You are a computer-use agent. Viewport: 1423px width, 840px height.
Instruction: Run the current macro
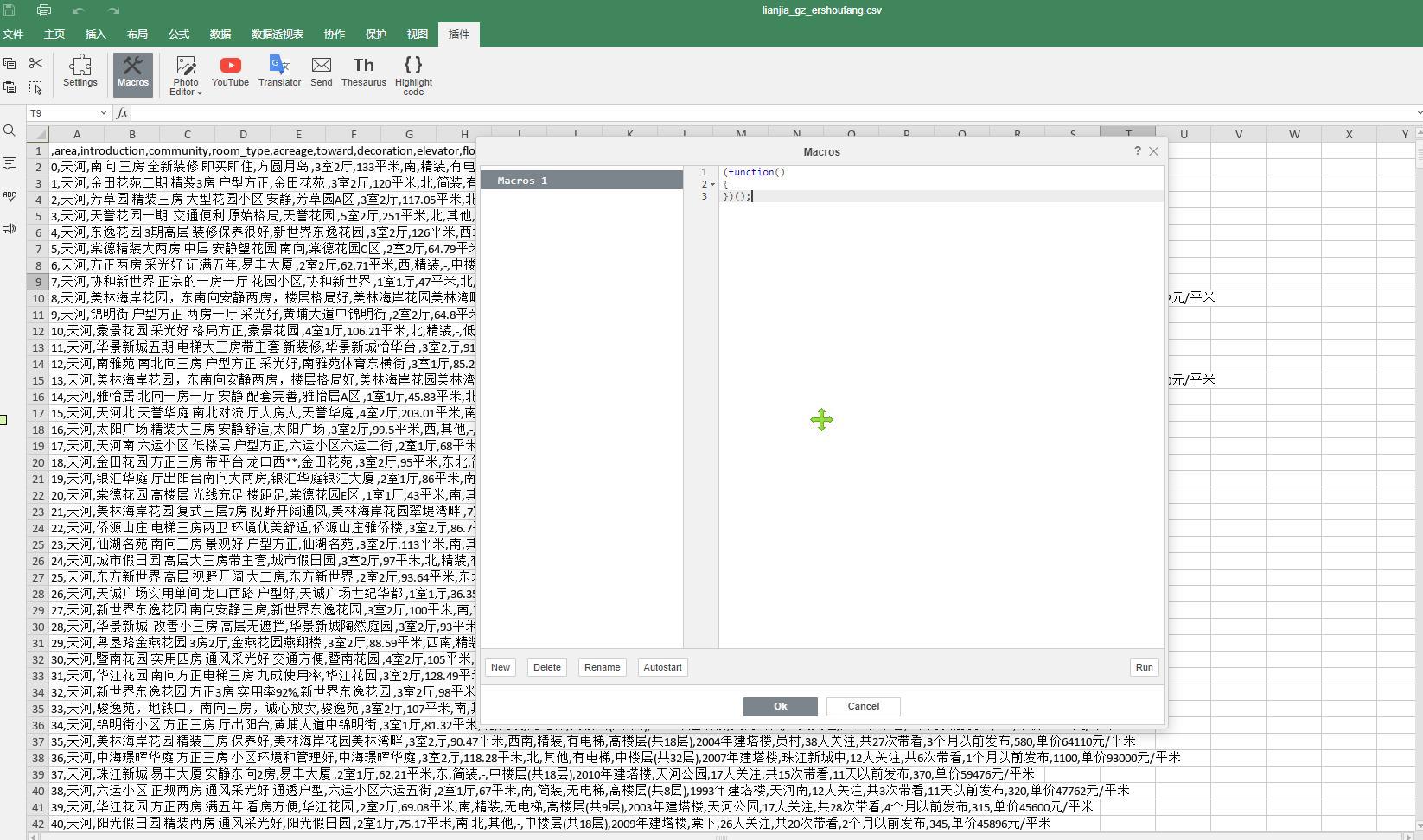click(1143, 666)
